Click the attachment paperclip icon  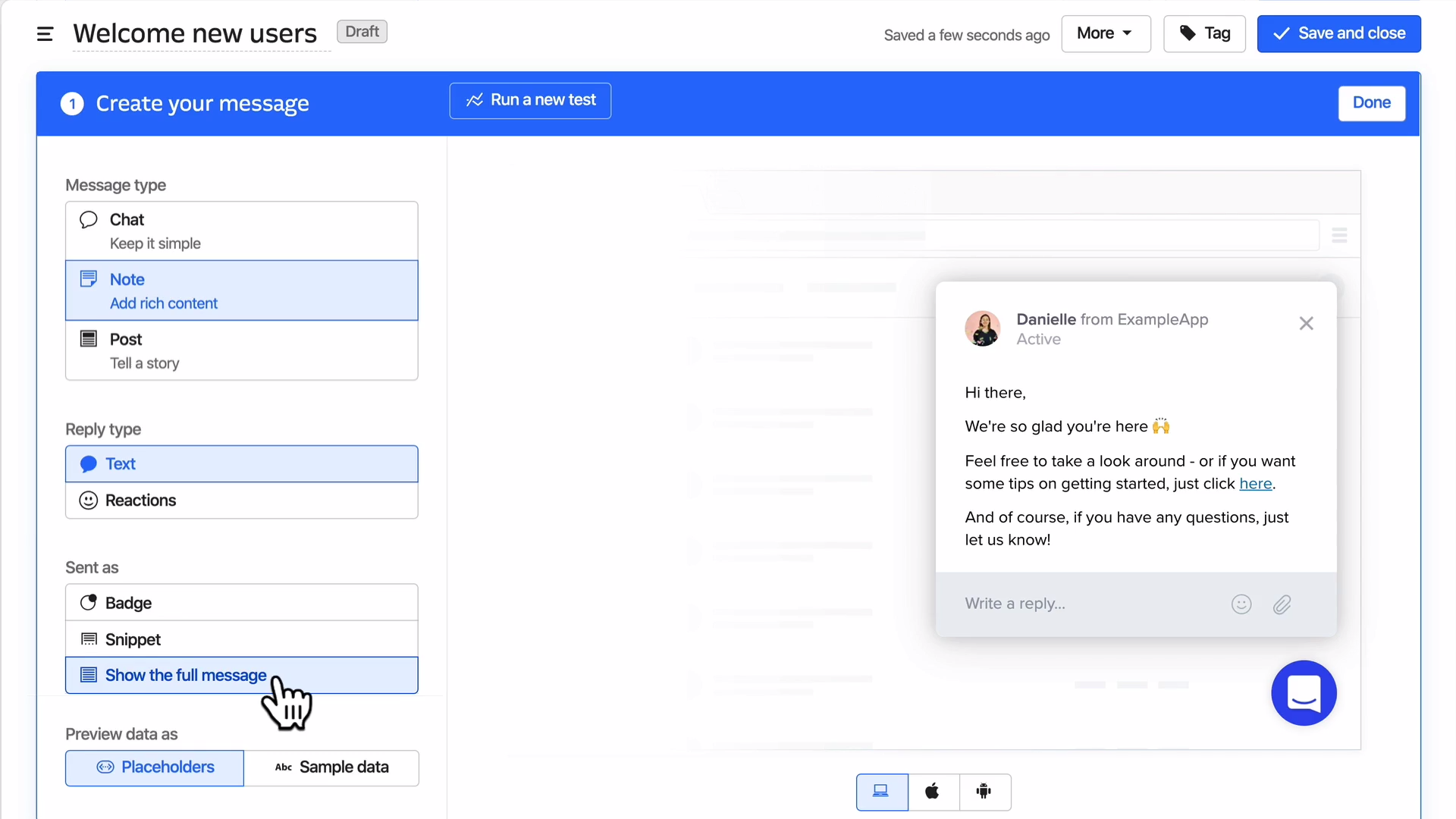[x=1282, y=604]
